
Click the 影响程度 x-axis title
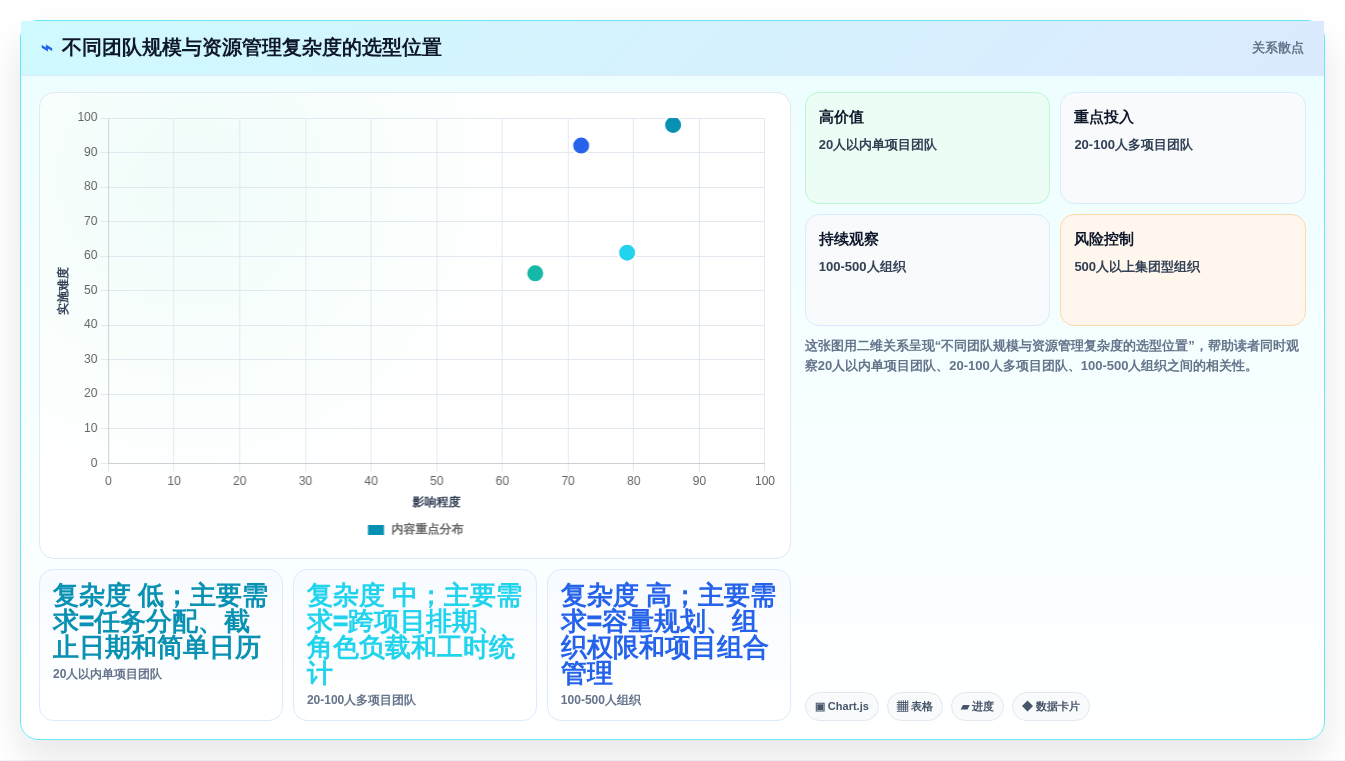(436, 502)
